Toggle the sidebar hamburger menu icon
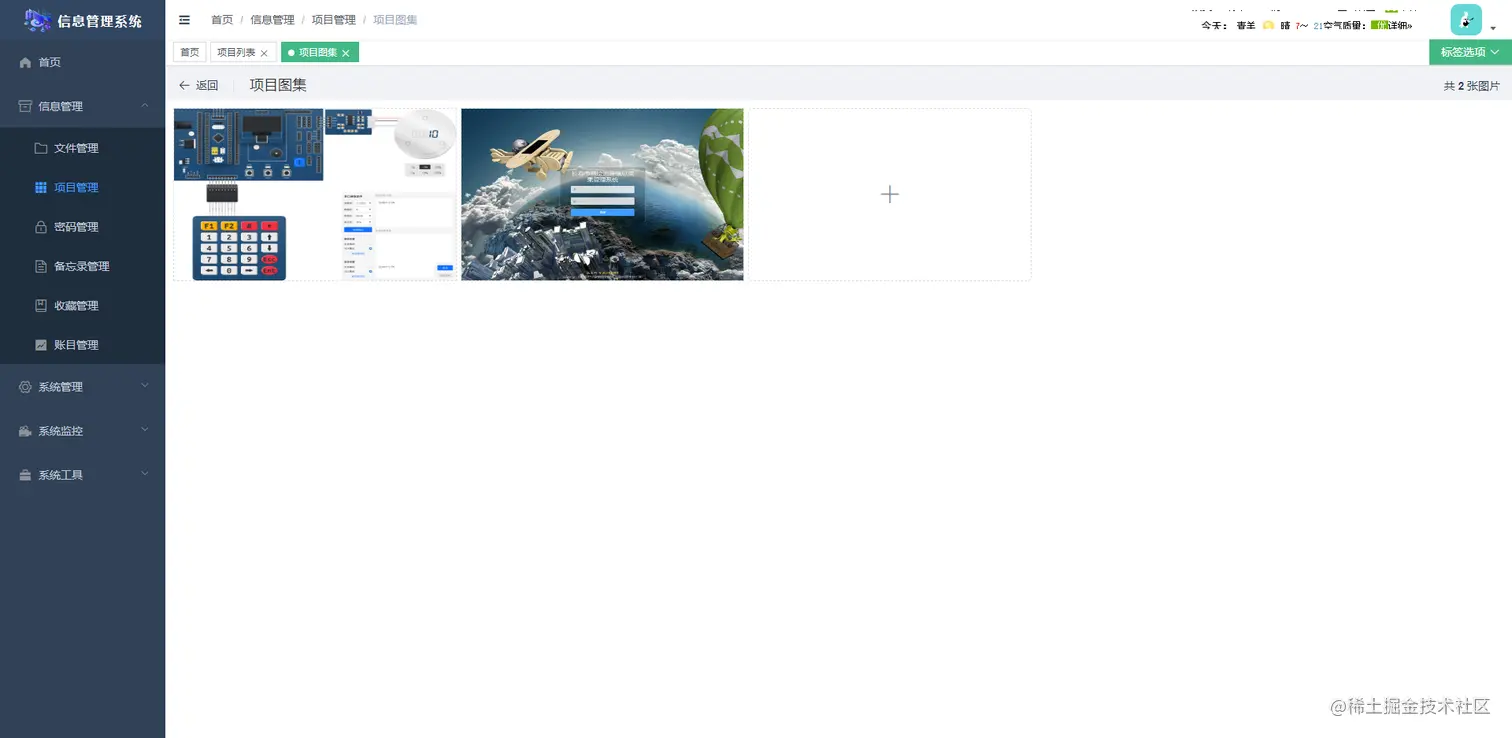 pyautogui.click(x=184, y=20)
